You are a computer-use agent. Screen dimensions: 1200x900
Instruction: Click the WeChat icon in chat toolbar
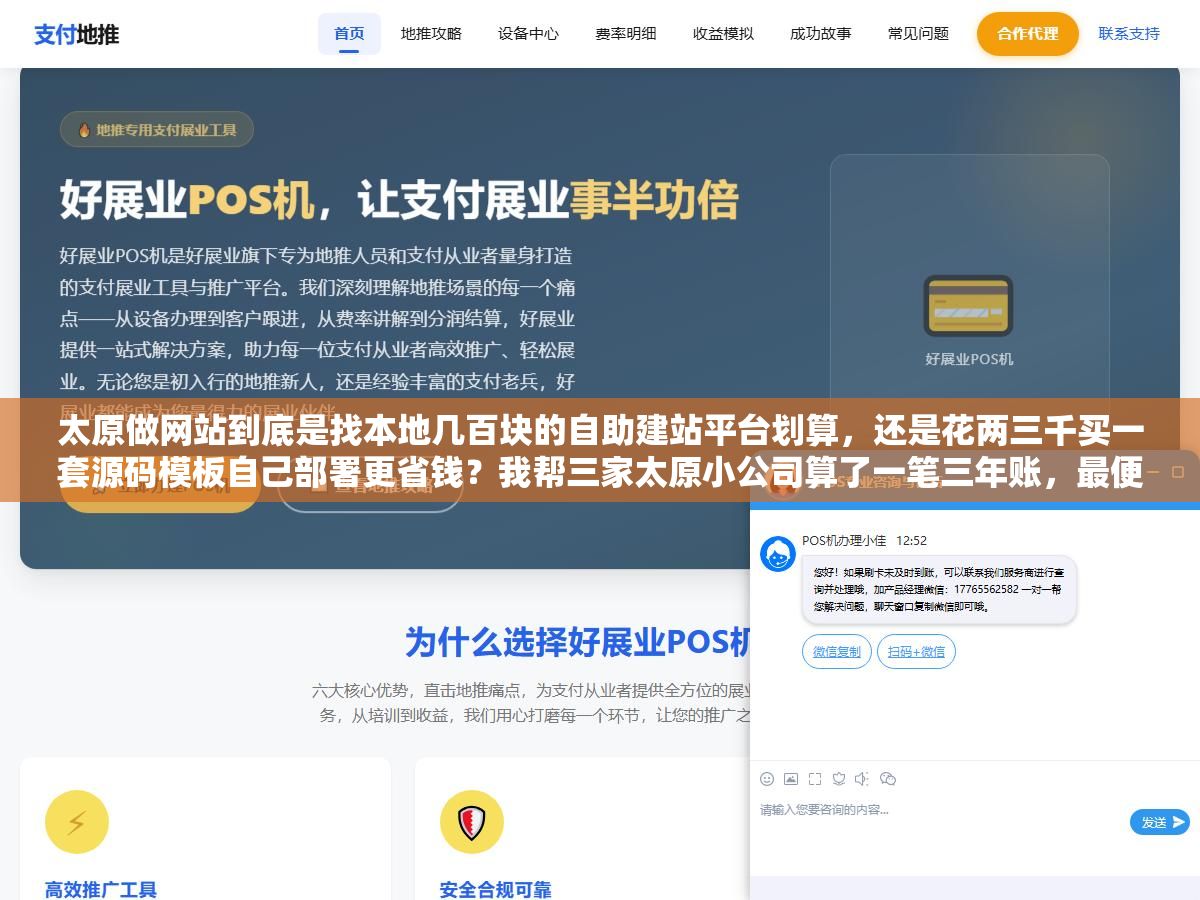point(887,779)
